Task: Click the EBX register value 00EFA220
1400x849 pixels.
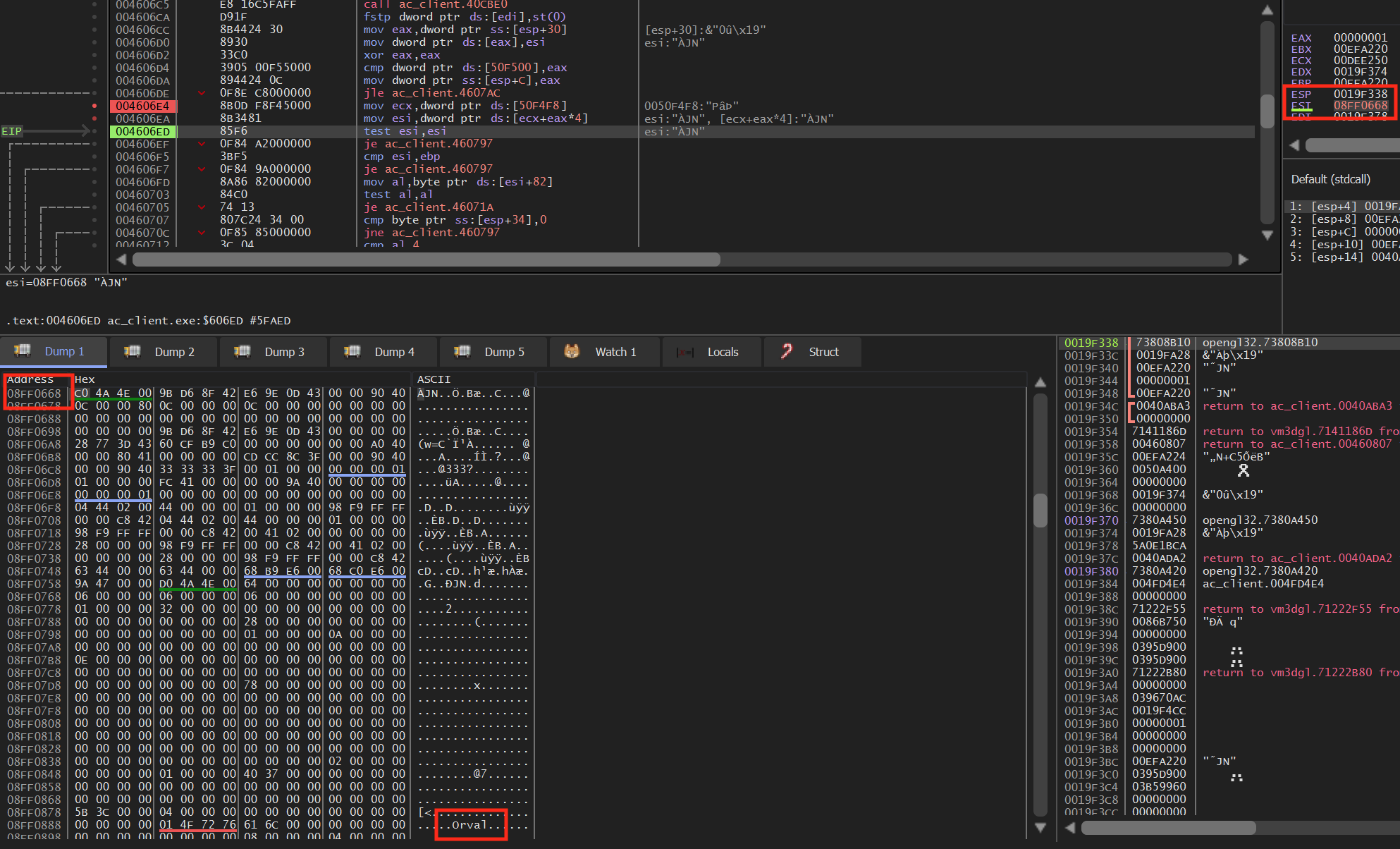Action: tap(1360, 49)
